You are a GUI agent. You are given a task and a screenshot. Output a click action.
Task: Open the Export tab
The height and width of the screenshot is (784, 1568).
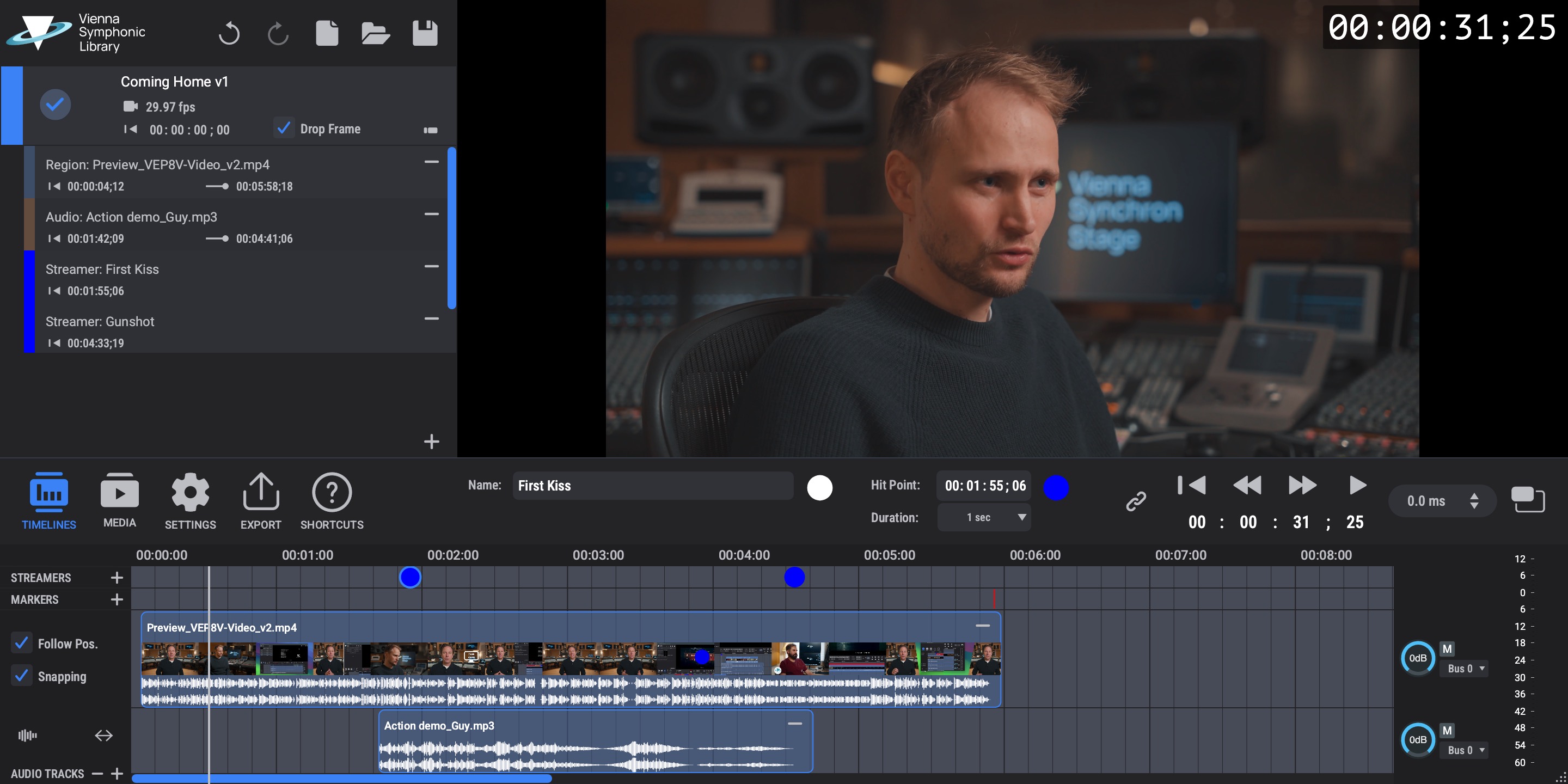pyautogui.click(x=261, y=500)
